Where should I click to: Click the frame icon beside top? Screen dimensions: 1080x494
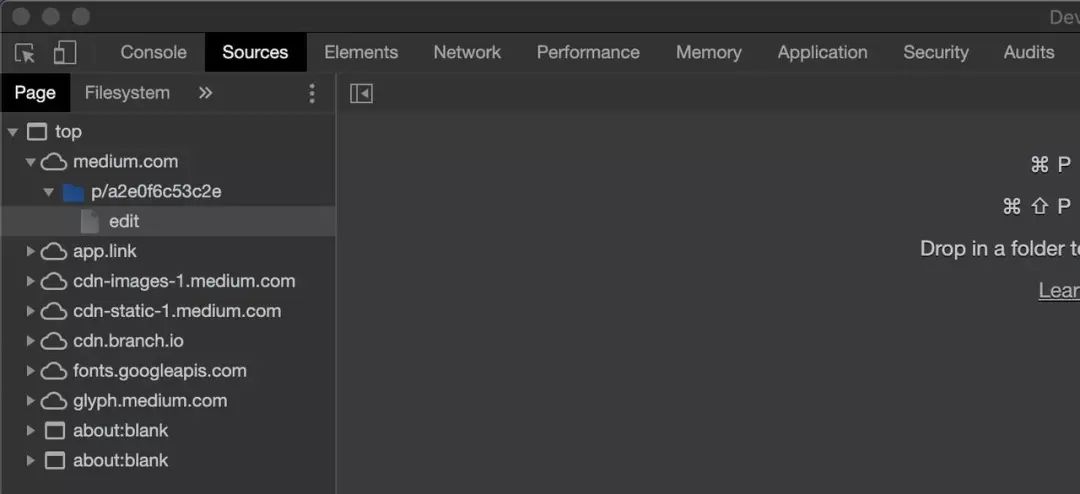[37, 132]
